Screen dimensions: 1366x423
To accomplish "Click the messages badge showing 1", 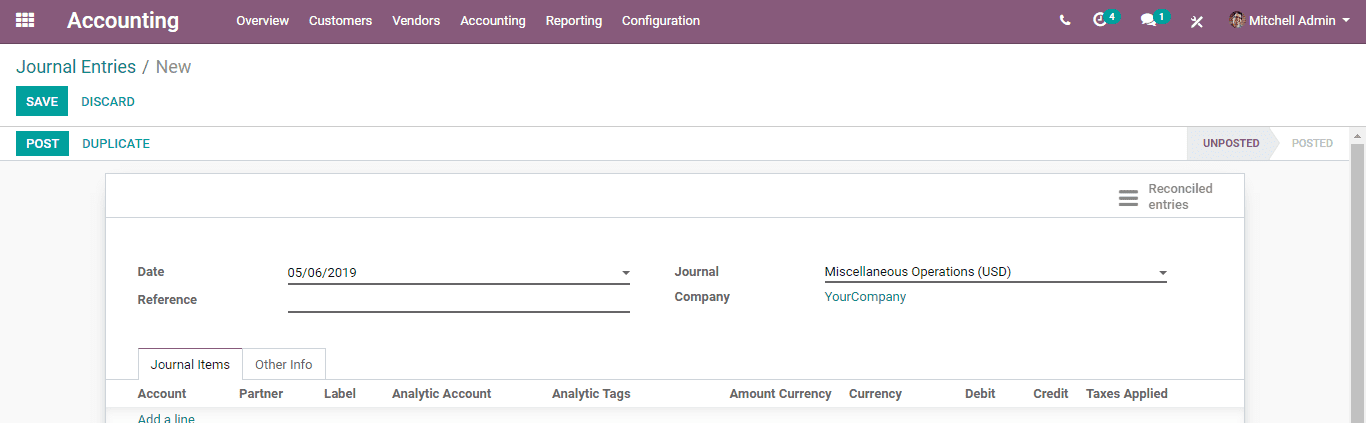I will click(x=1161, y=16).
